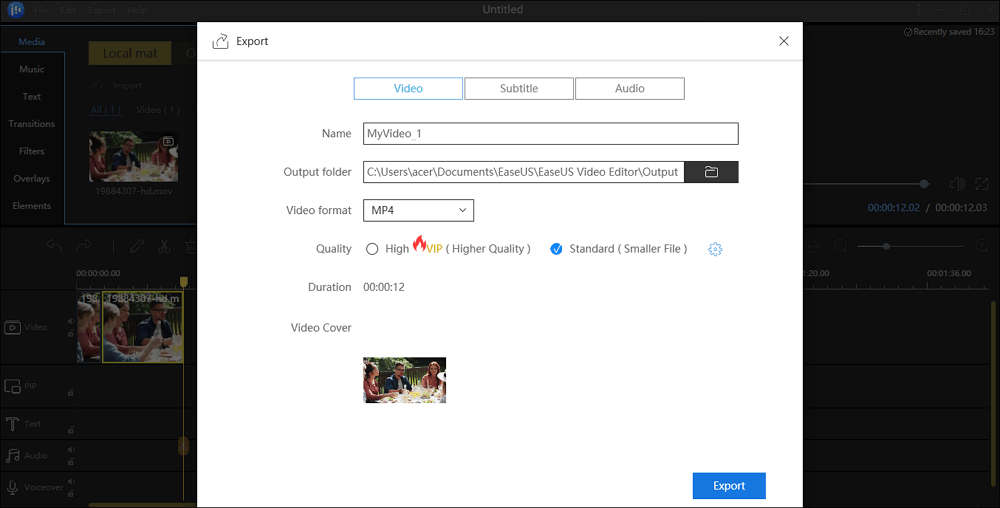Screen dimensions: 1000x508
Task: Click the preview volume speaker icon
Action: click(x=956, y=184)
